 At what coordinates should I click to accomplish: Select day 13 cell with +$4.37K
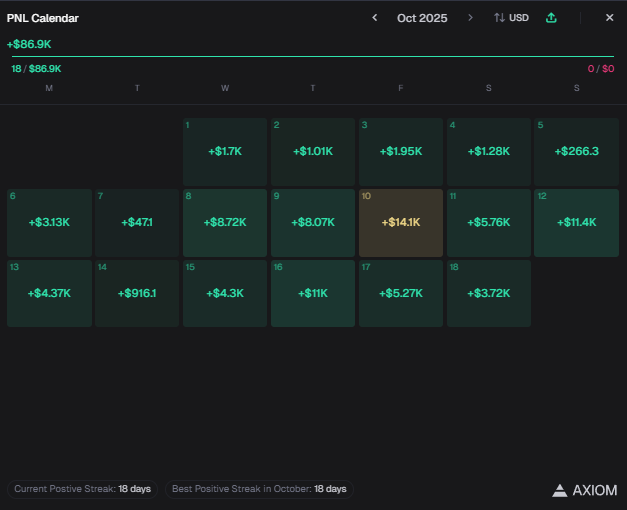49,293
